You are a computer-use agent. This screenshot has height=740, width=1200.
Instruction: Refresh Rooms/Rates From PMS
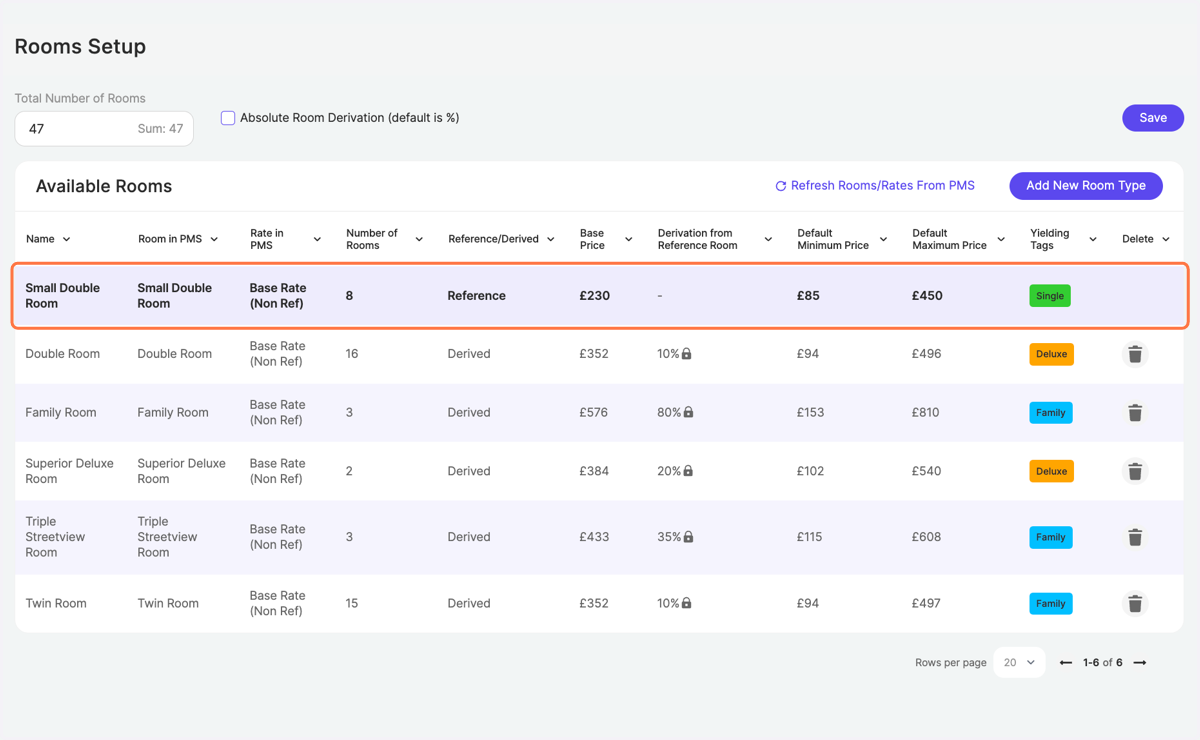point(875,186)
